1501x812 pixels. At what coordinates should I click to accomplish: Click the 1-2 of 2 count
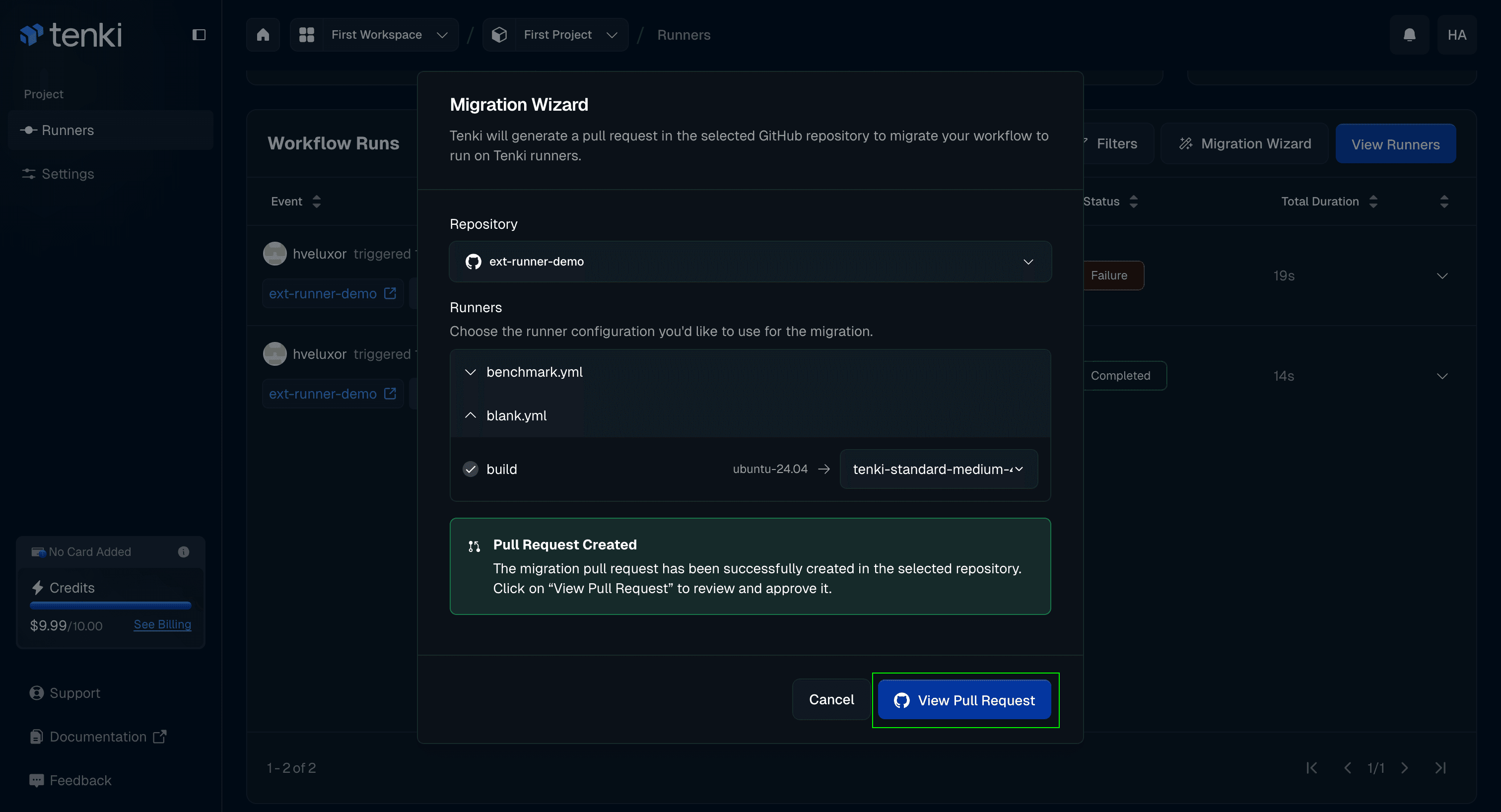(291, 768)
